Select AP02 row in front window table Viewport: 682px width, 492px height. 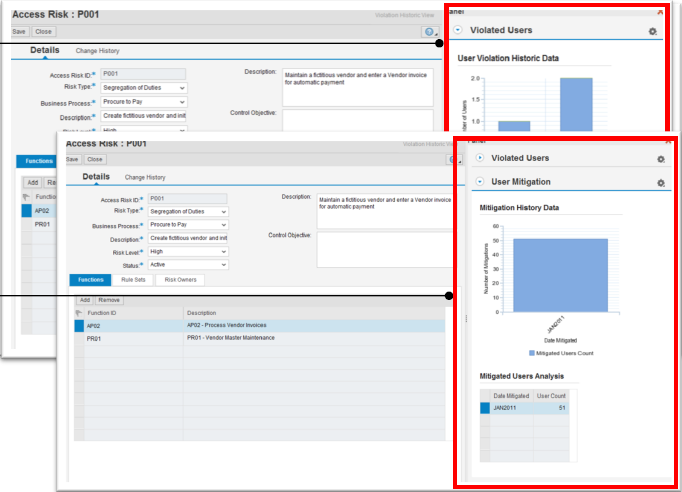tap(260, 326)
